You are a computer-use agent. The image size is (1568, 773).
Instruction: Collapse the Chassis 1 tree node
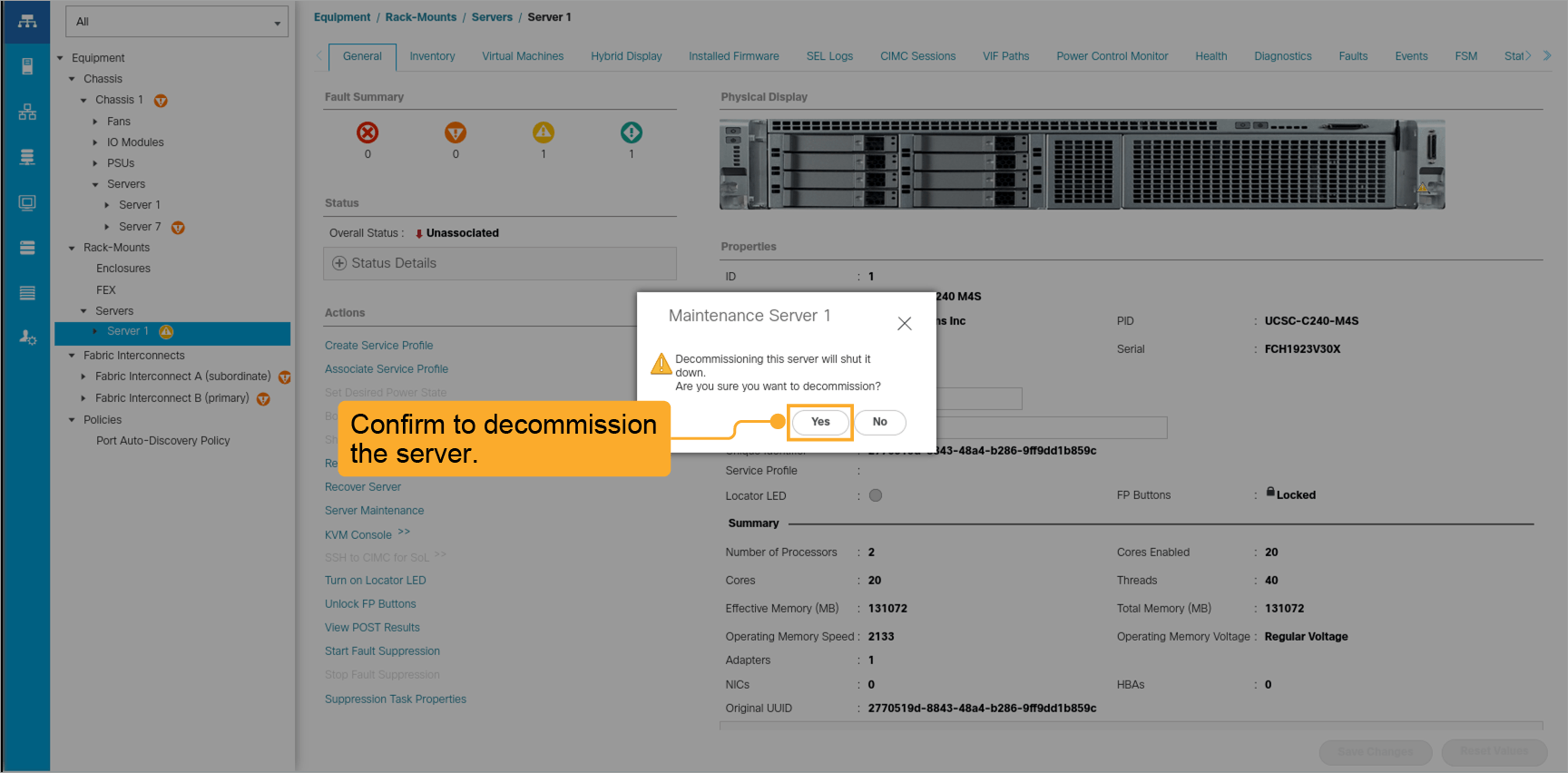(x=83, y=100)
